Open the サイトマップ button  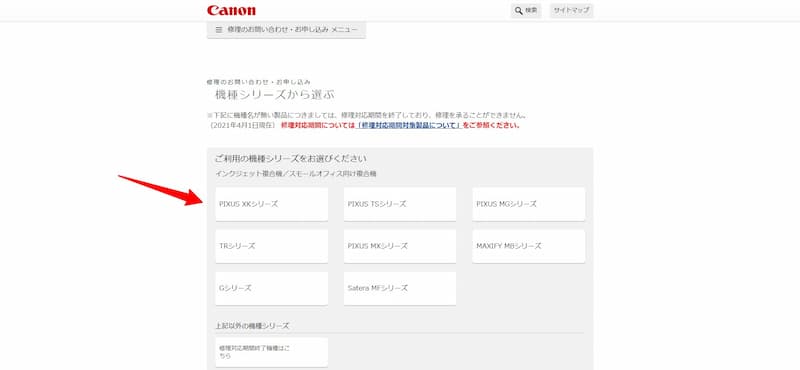(x=571, y=11)
